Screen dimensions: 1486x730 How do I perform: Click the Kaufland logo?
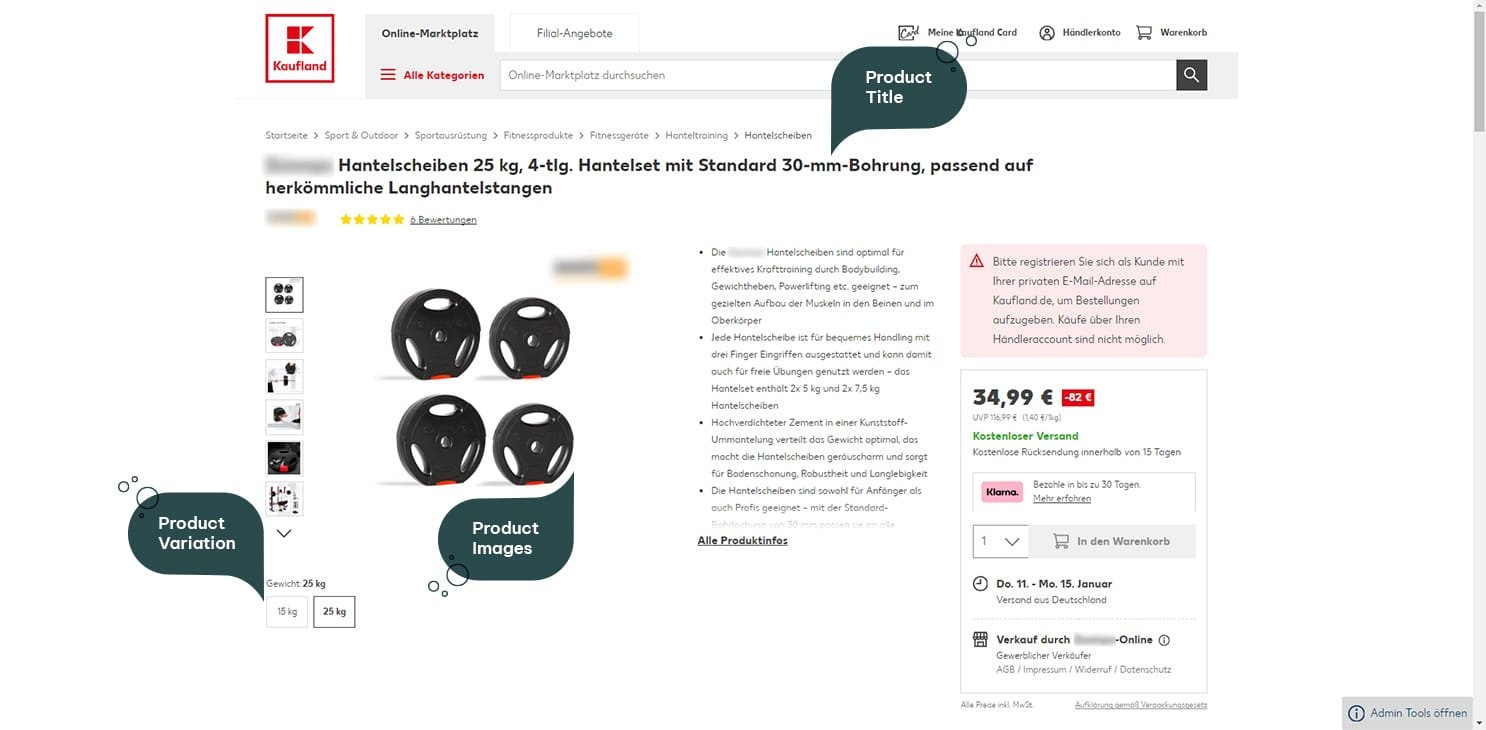(300, 48)
